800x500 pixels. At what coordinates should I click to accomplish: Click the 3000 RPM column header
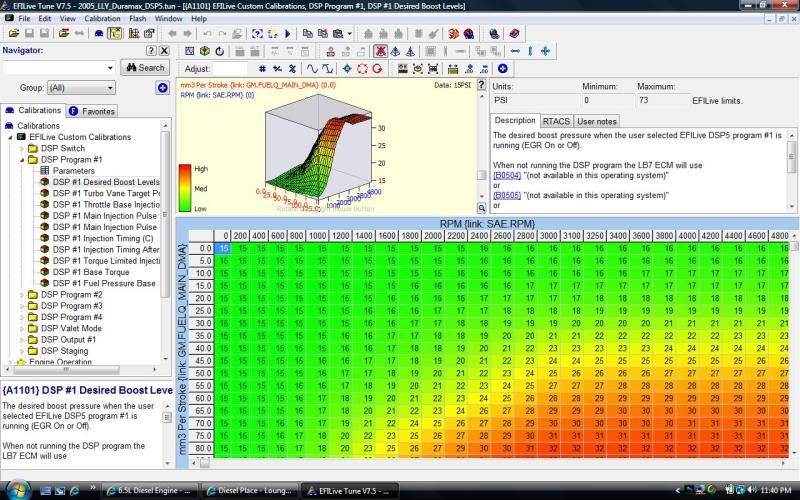(x=548, y=236)
